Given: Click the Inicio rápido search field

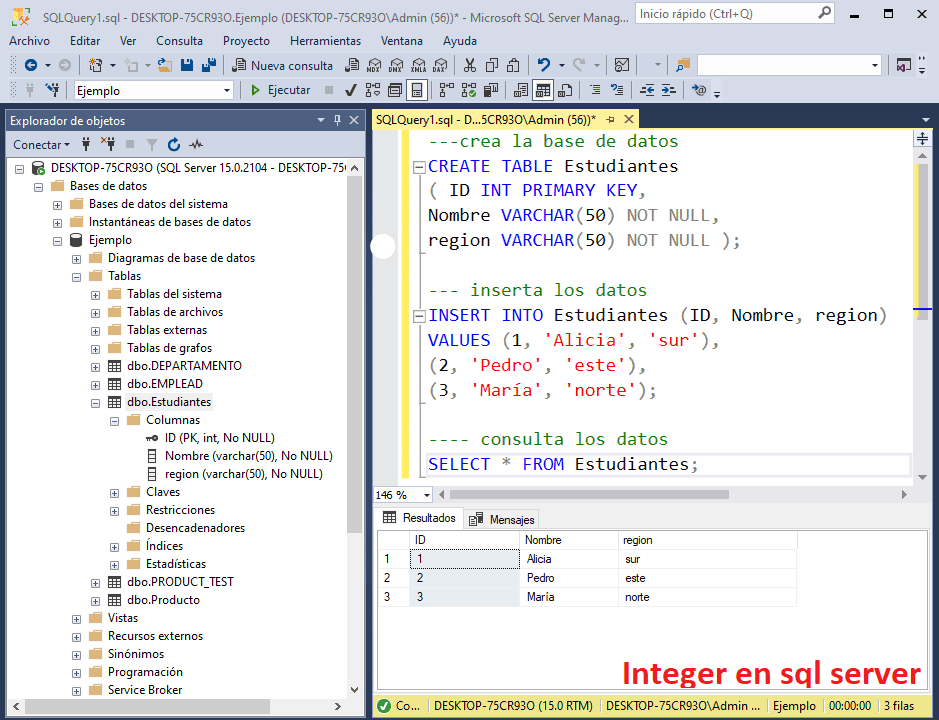Looking at the screenshot, I should point(734,13).
